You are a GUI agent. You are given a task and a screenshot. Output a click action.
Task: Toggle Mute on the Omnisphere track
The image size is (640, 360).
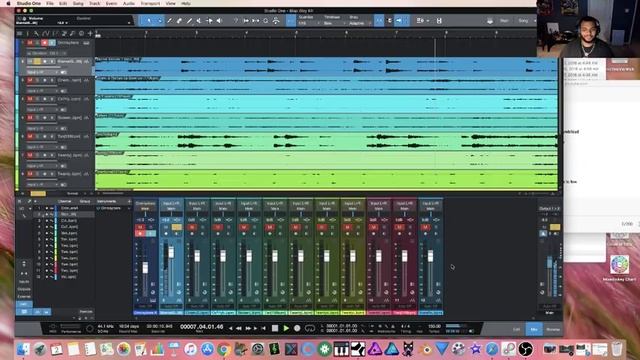click(x=30, y=42)
